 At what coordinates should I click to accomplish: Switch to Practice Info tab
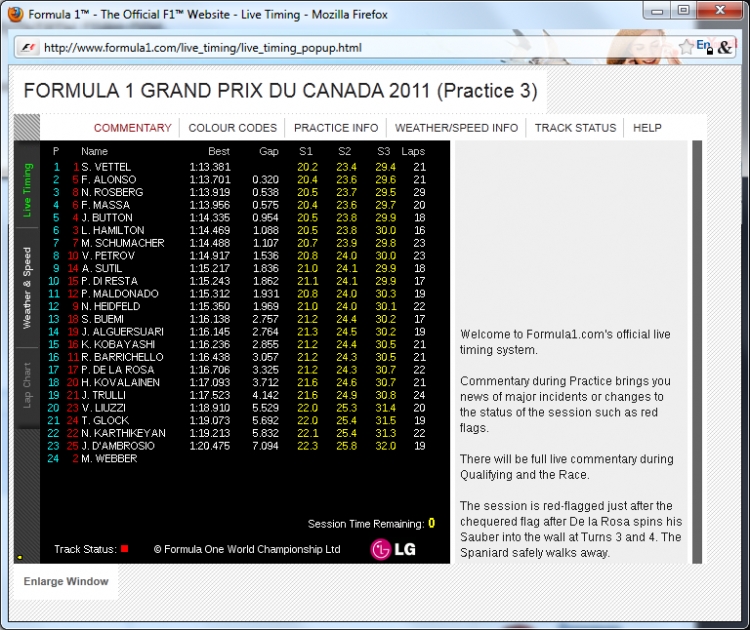coord(336,128)
